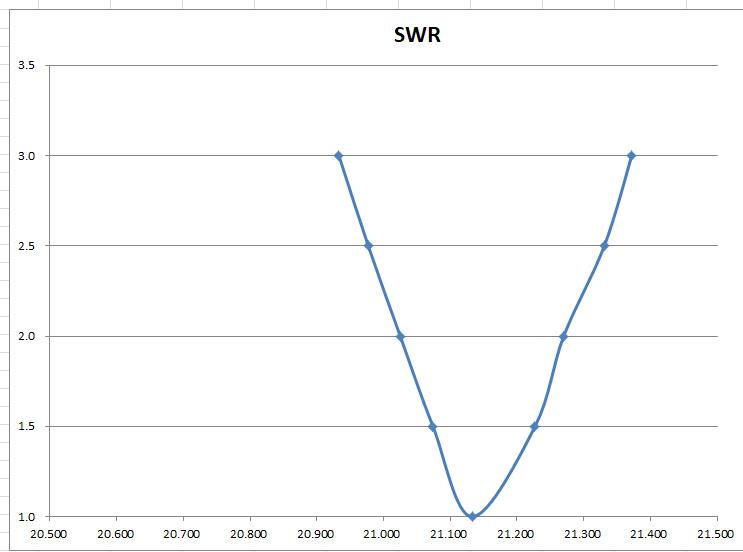Image resolution: width=743 pixels, height=552 pixels.
Task: Click the left-side data marker at SWR 3.0
Action: pyautogui.click(x=339, y=156)
